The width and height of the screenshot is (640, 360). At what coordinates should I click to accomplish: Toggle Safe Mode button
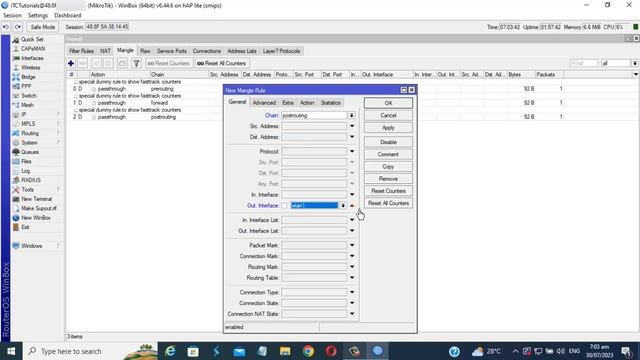42,27
